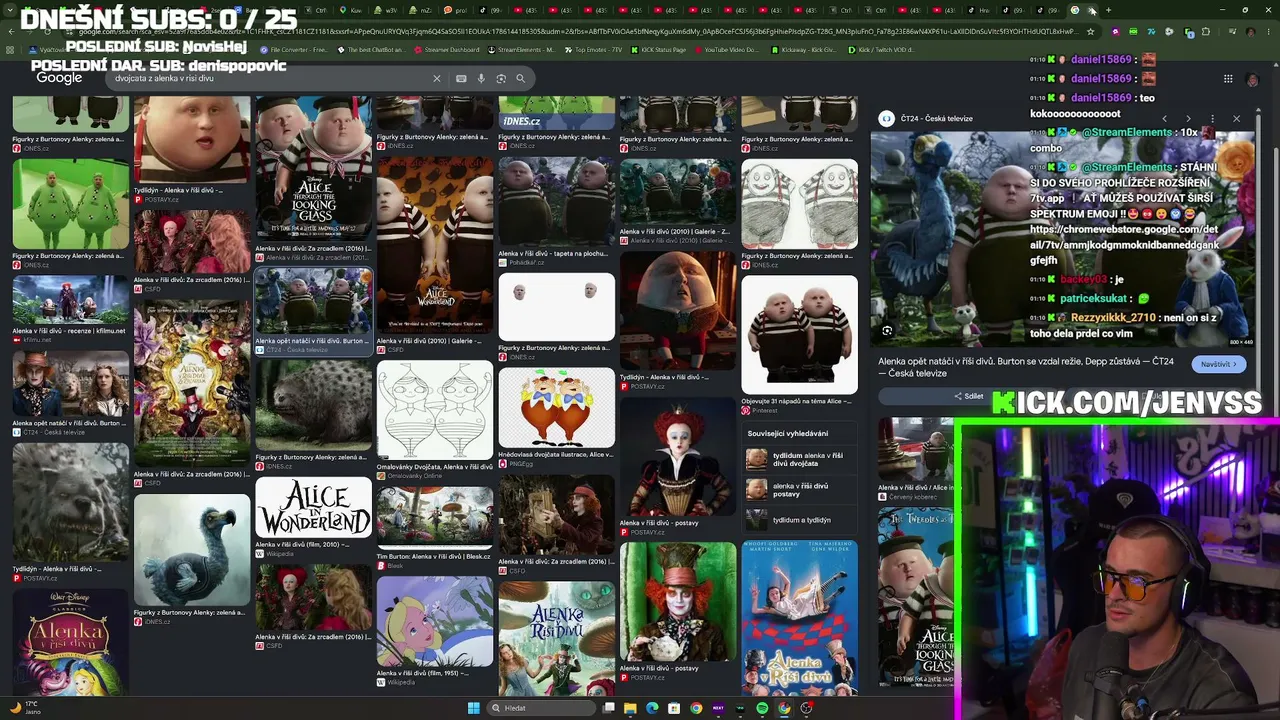Screen dimensions: 1280x720
Task: Open the Alice in Wonderland orange Cheshire poster
Action: tap(435, 247)
